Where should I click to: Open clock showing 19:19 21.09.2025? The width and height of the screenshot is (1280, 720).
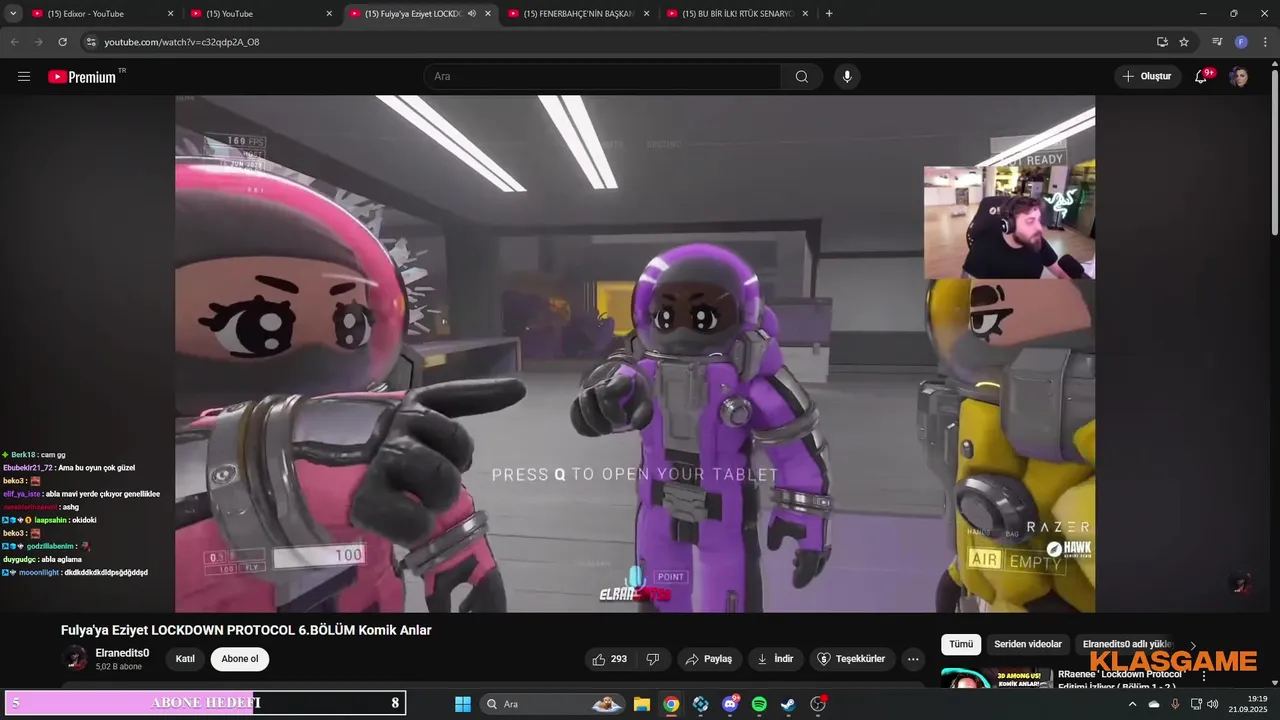(x=1248, y=704)
